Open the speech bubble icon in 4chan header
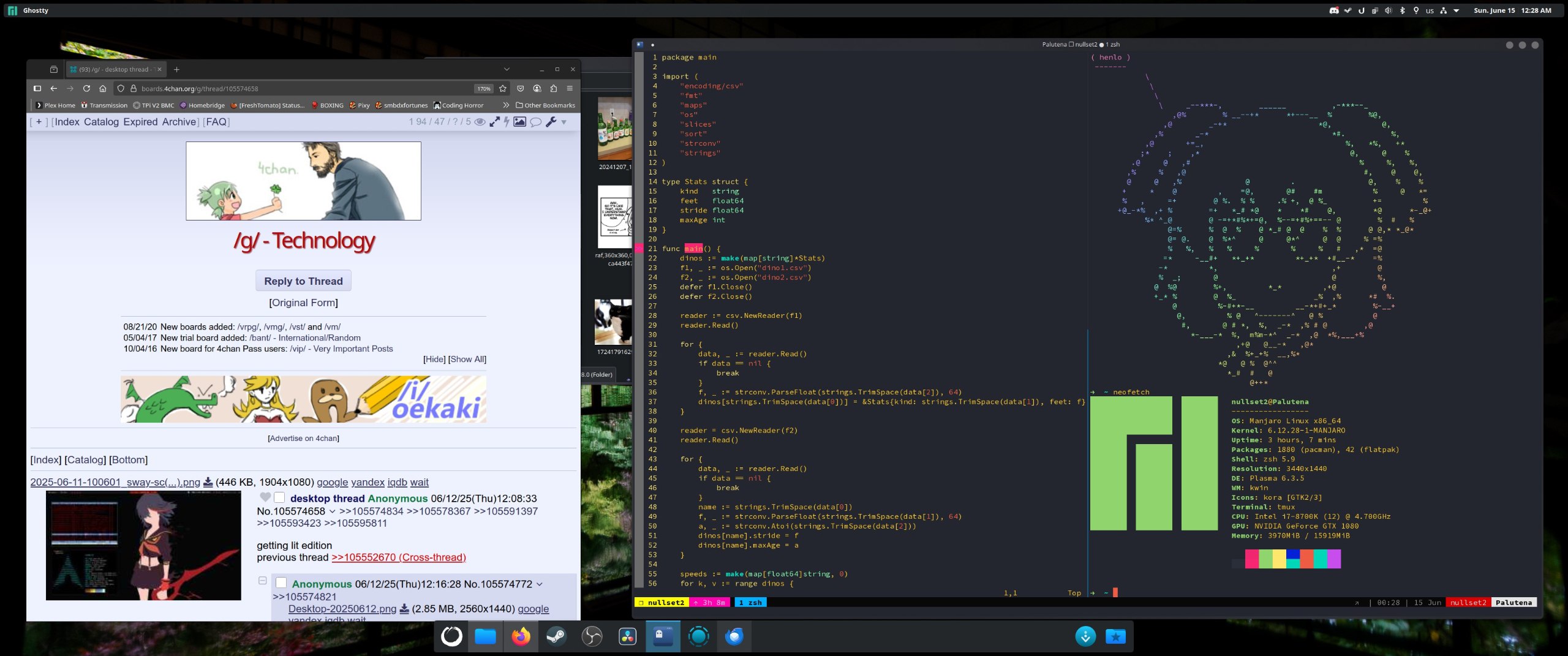The height and width of the screenshot is (656, 1568). tap(536, 122)
